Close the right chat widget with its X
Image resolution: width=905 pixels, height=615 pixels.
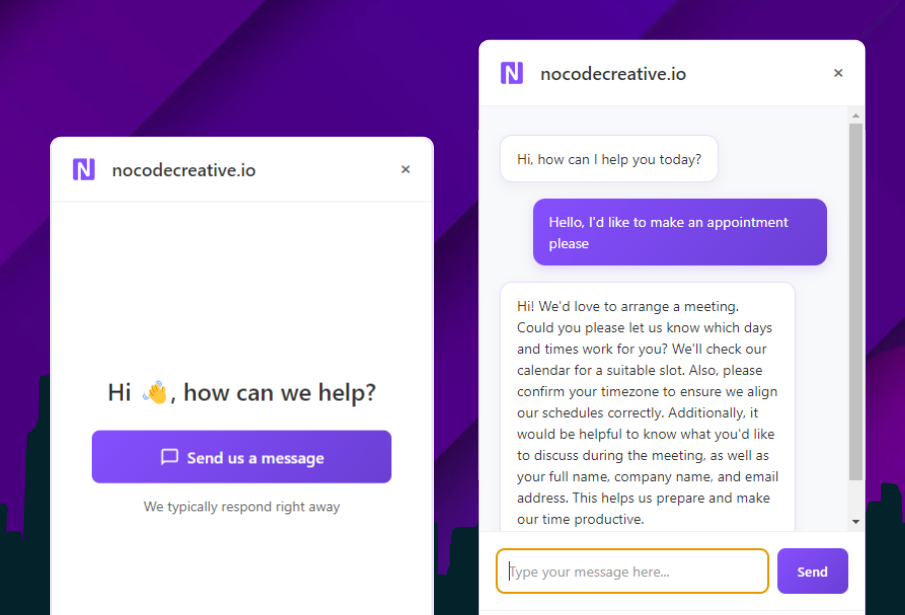[837, 73]
